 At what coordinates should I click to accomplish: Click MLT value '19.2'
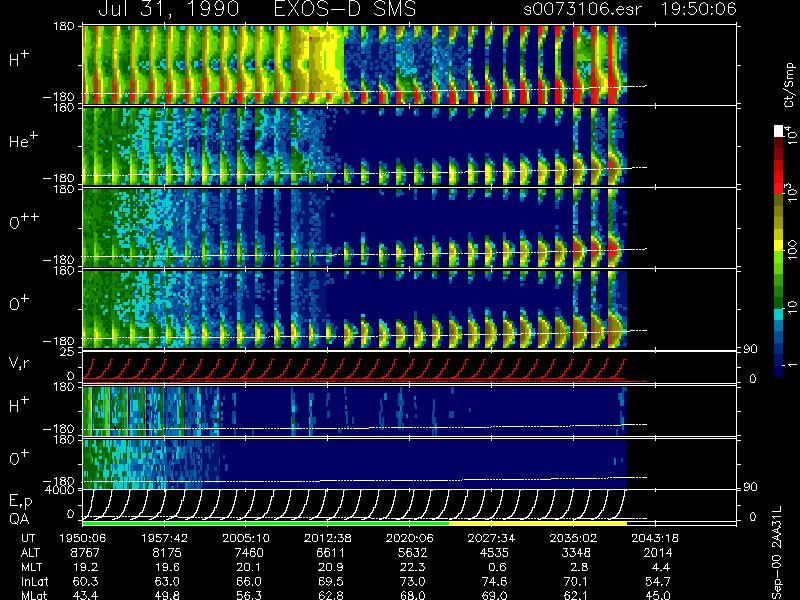86,567
